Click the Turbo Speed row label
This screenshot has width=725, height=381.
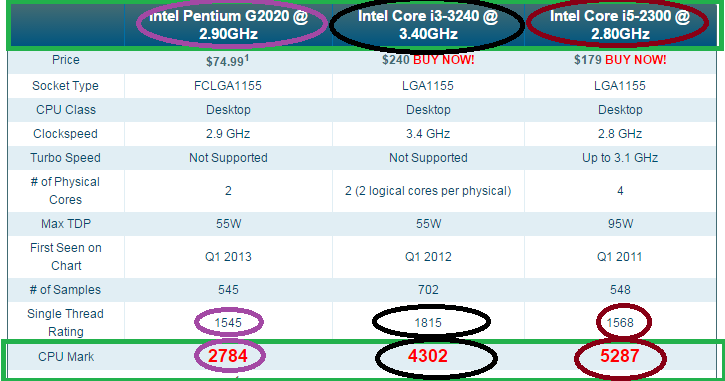[65, 158]
